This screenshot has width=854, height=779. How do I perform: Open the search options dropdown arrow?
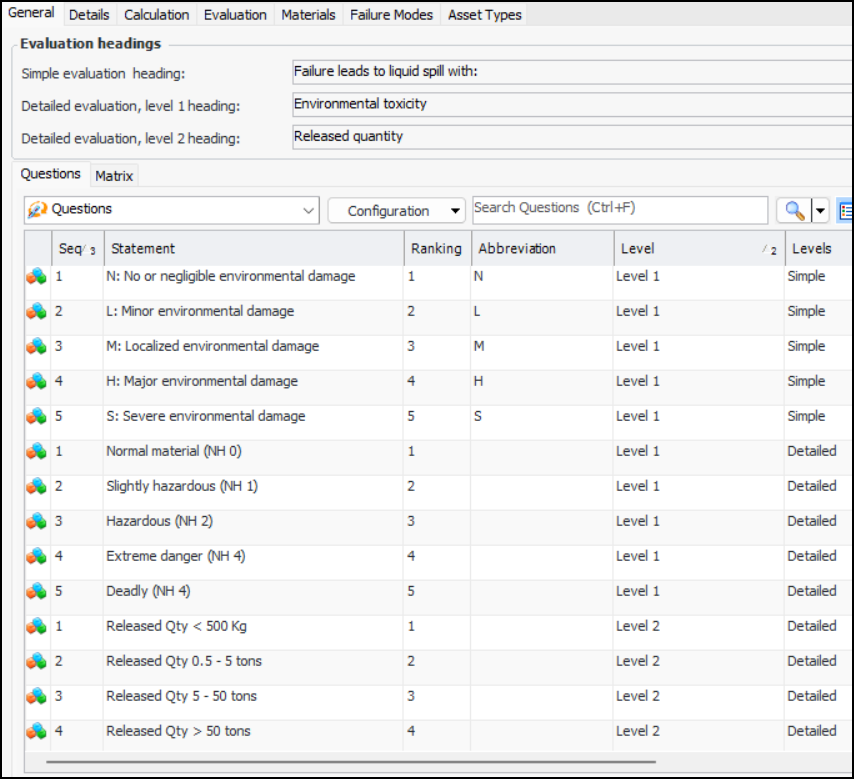821,210
